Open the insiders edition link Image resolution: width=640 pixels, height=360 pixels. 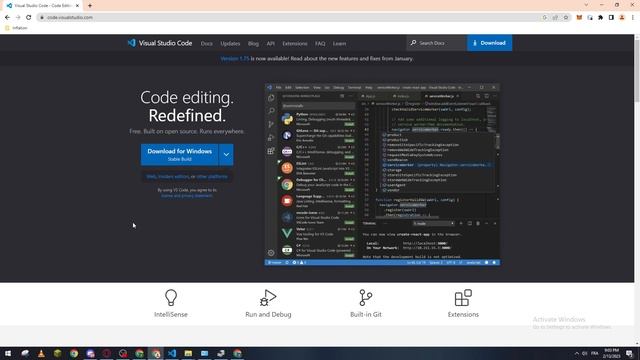coord(173,177)
